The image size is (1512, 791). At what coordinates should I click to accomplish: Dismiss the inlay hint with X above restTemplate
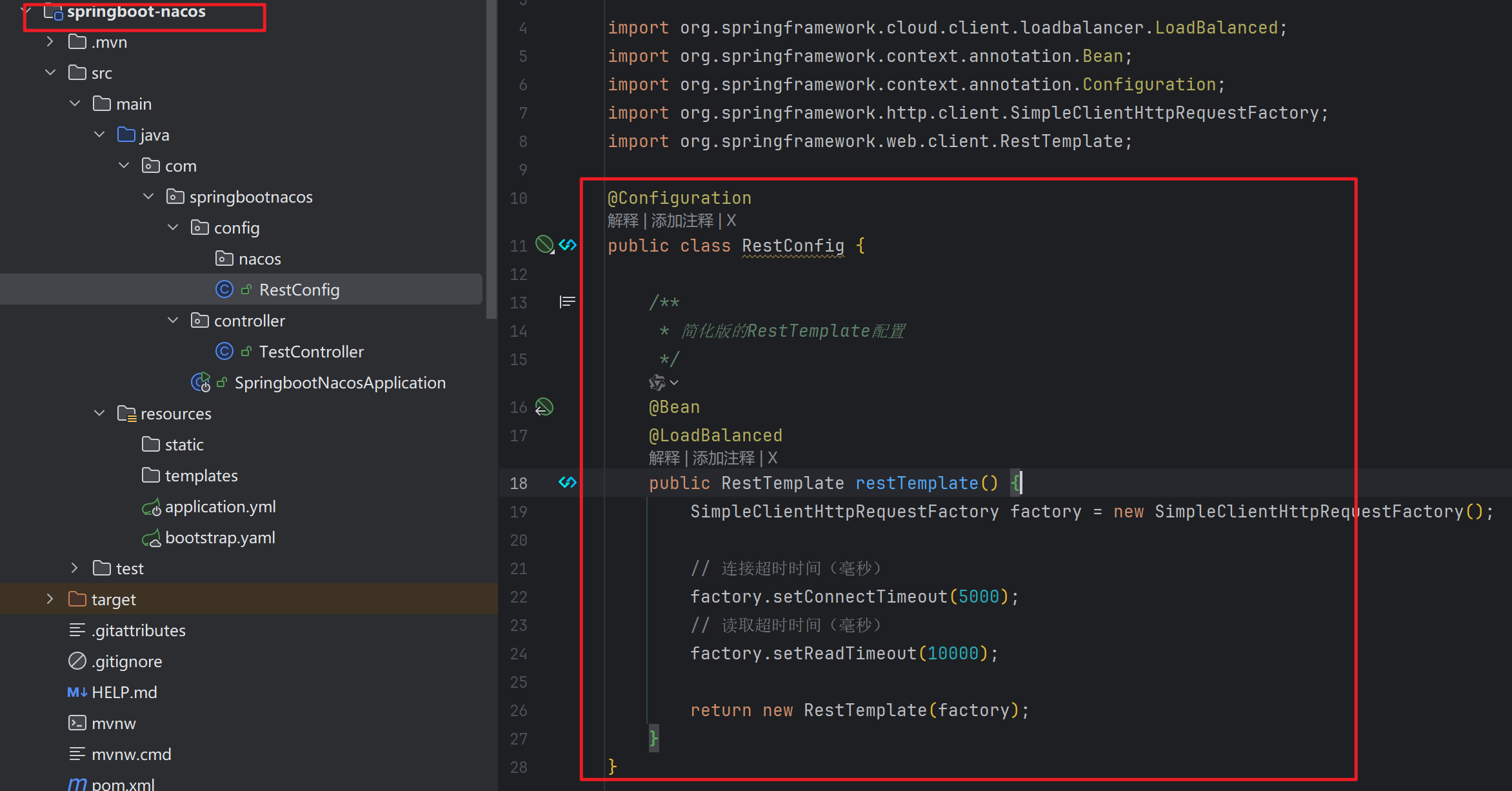coord(773,458)
